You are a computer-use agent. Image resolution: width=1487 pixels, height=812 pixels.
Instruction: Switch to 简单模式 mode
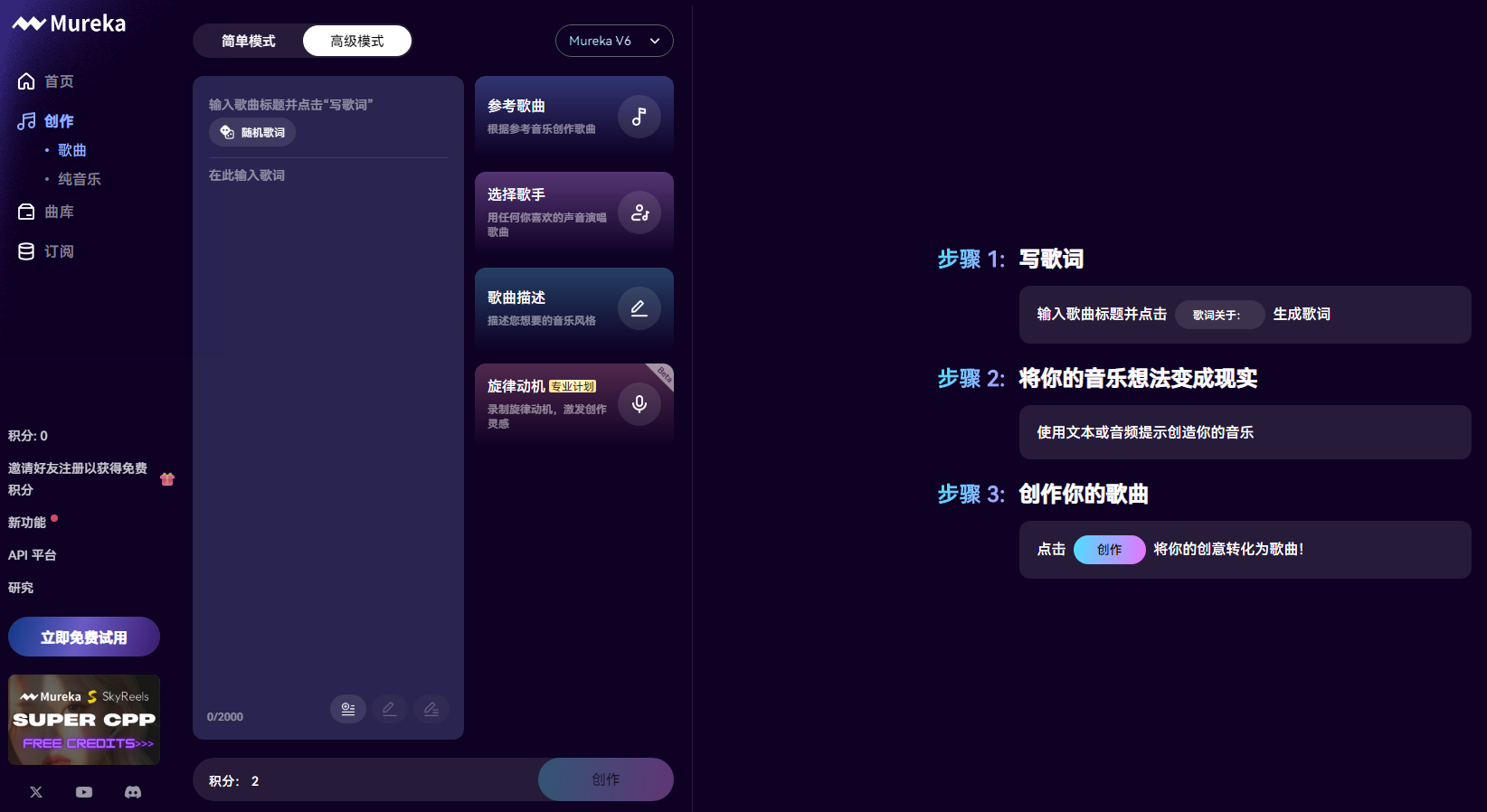(249, 41)
